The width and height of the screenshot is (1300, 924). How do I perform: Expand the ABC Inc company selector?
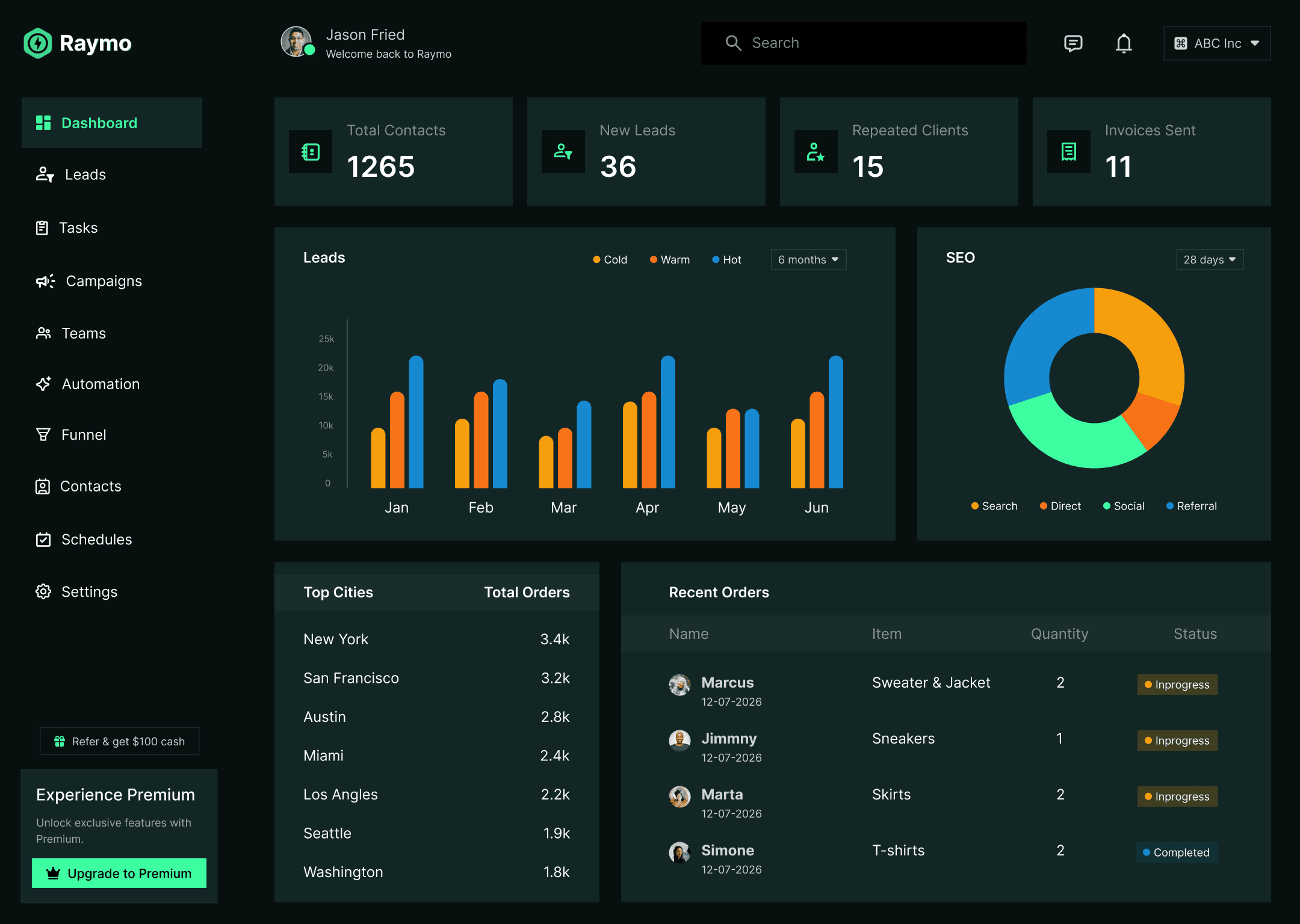pos(1216,43)
